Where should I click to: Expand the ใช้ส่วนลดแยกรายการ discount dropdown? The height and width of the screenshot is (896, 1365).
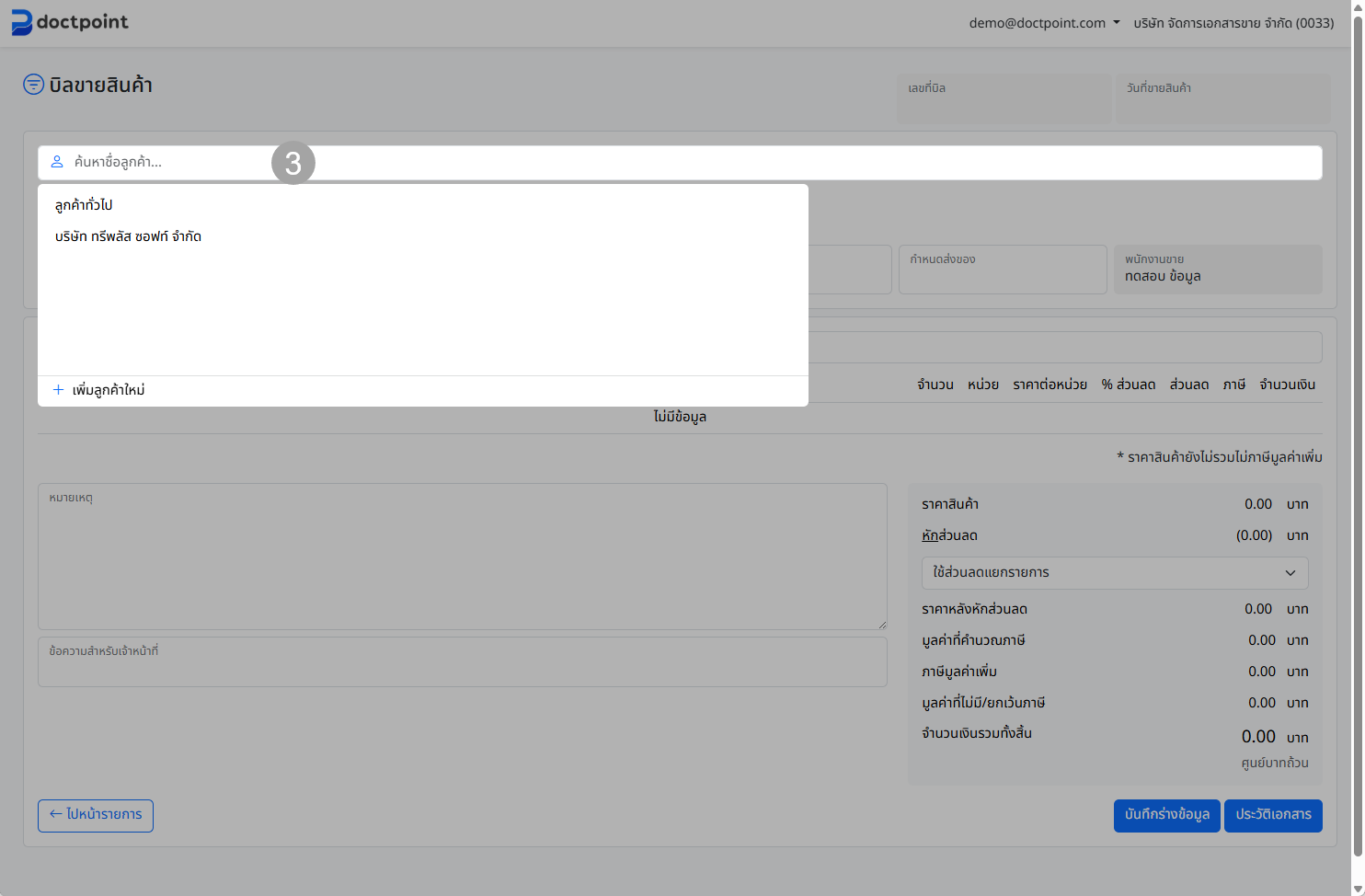[x=1114, y=572]
